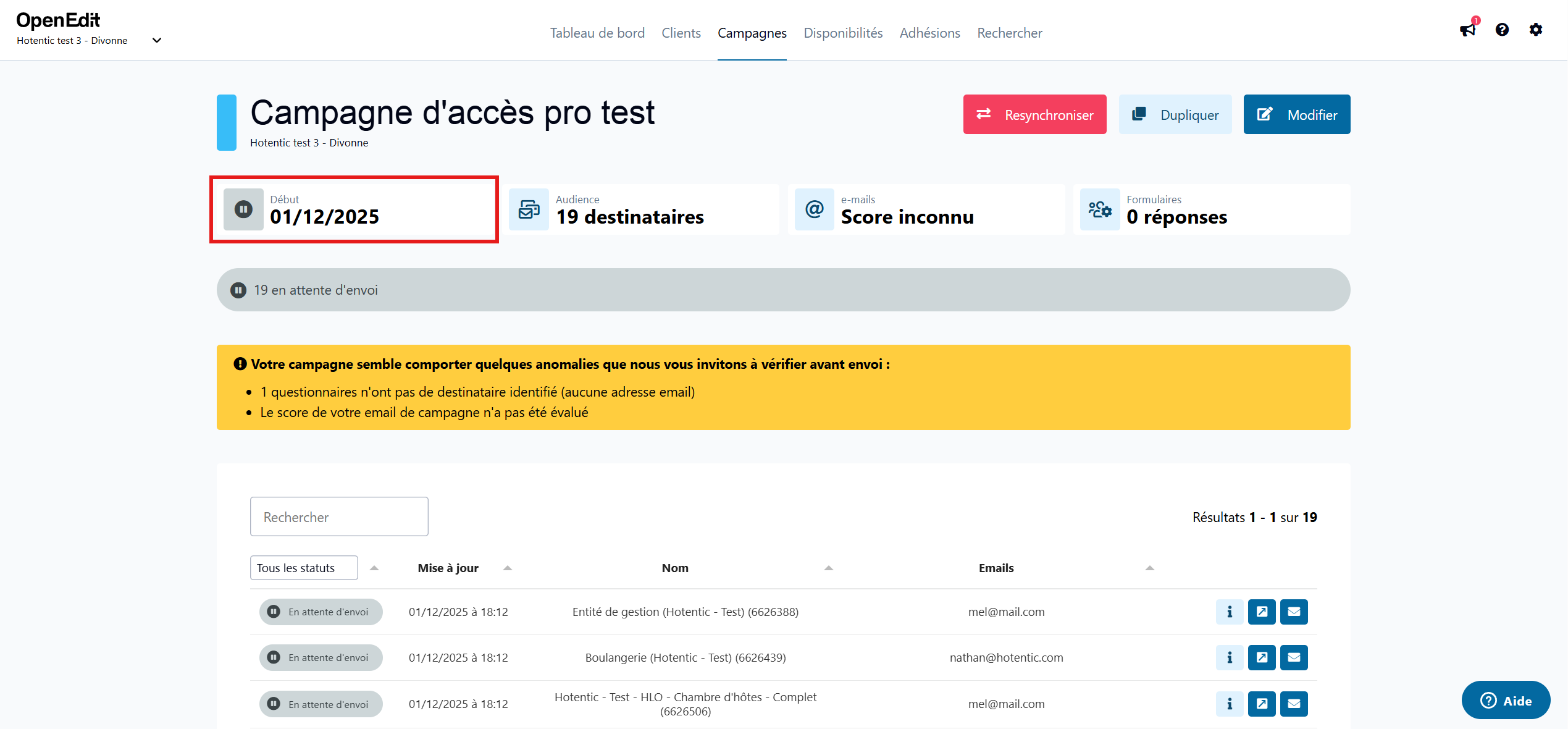Click the Audience recipients icon

529,209
